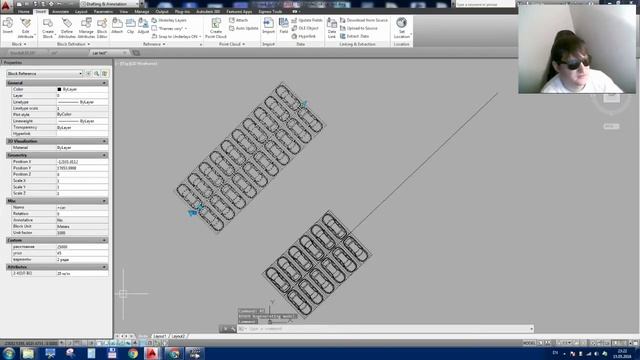The image size is (640, 360).
Task: Insert a Field
Action: (x=284, y=26)
